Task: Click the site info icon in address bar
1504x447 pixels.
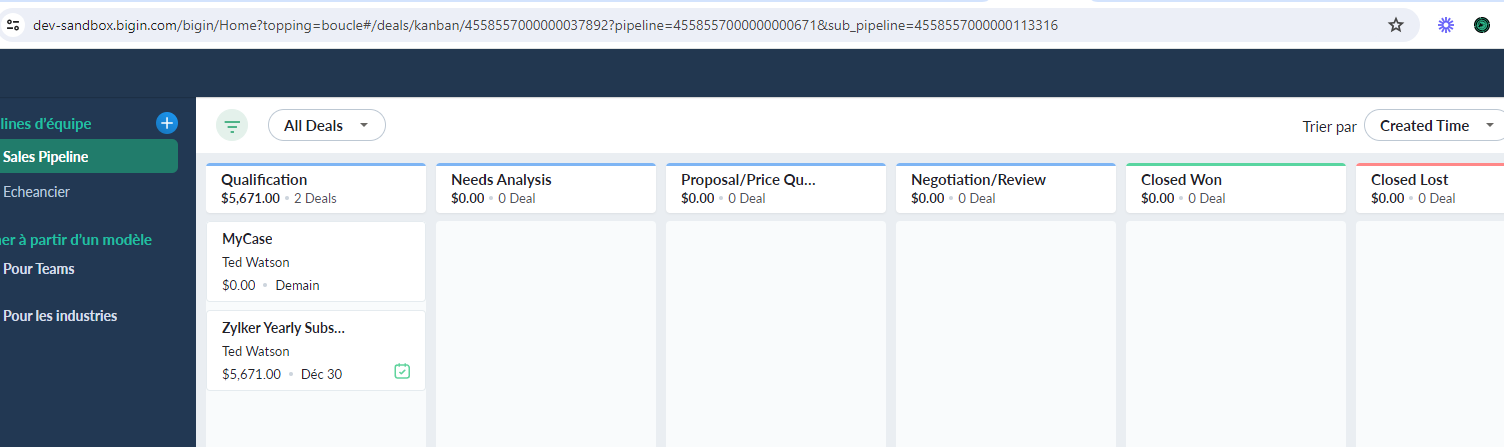Action: 13,25
